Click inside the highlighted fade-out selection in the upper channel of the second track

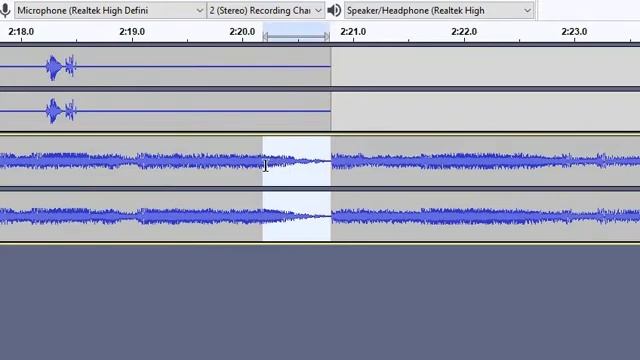click(x=296, y=161)
